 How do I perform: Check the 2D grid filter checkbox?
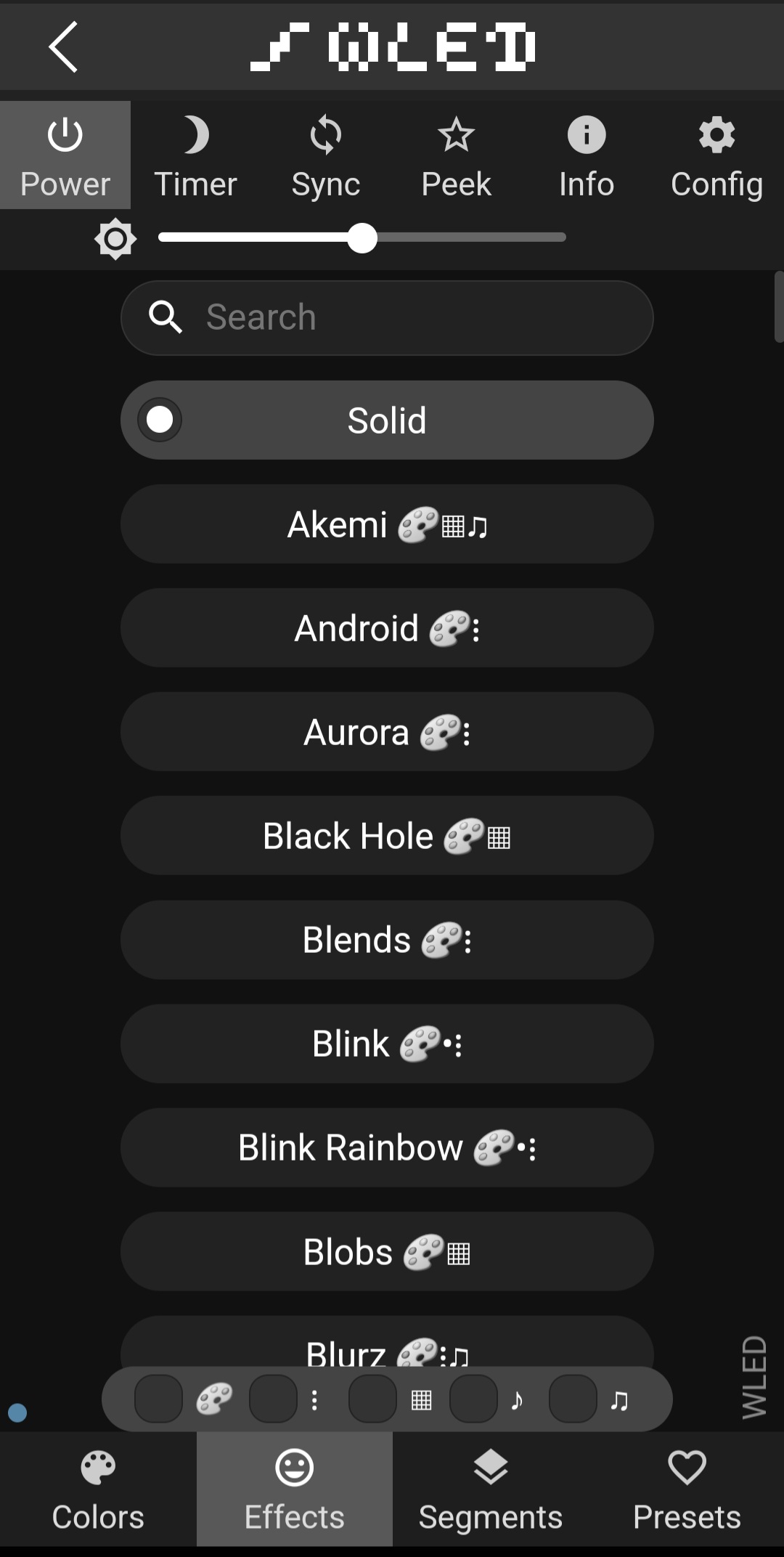point(372,1399)
